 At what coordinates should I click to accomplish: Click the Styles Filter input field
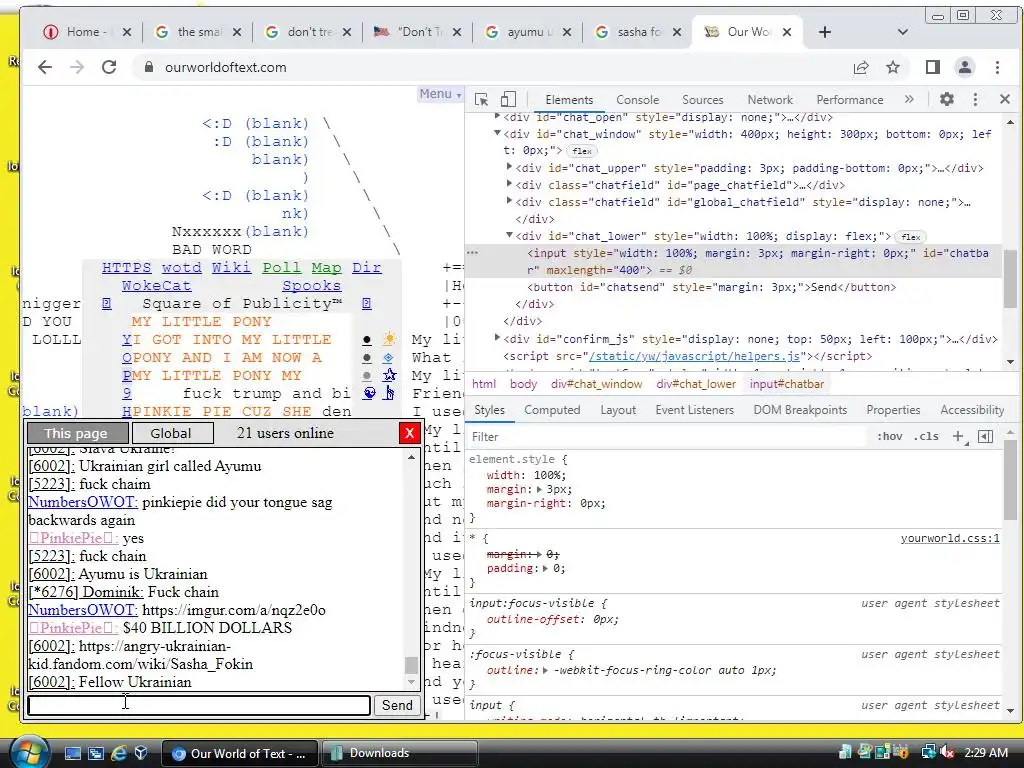669,436
